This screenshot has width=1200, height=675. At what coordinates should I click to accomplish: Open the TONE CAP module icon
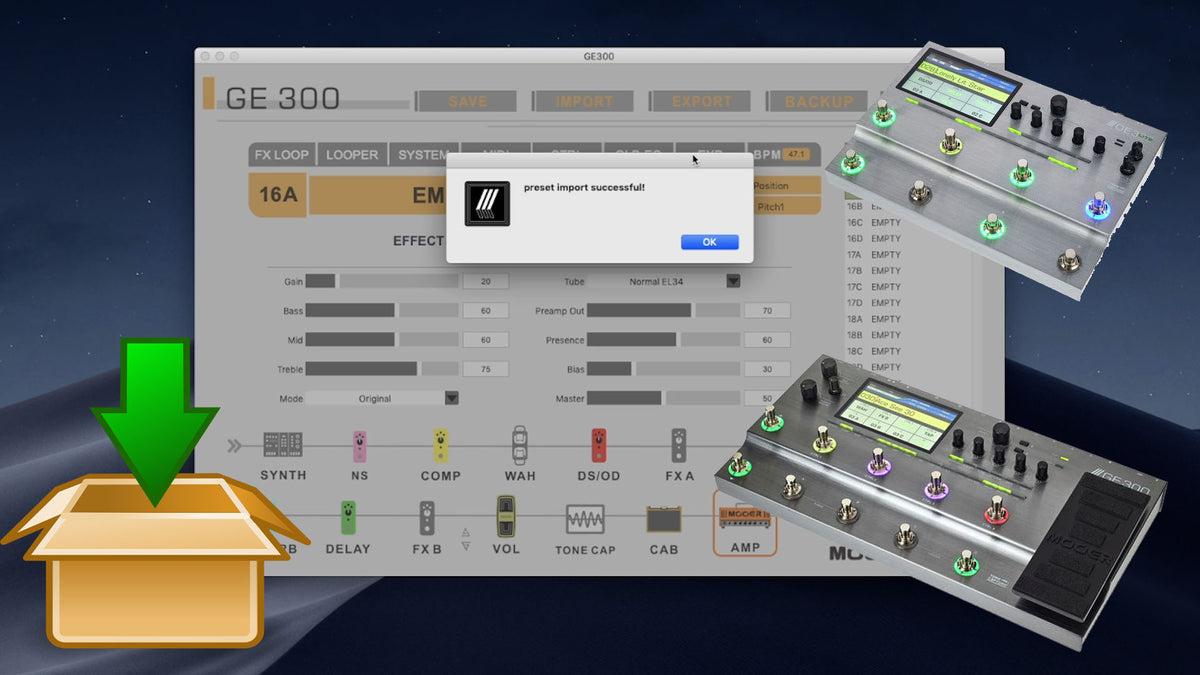[x=585, y=519]
